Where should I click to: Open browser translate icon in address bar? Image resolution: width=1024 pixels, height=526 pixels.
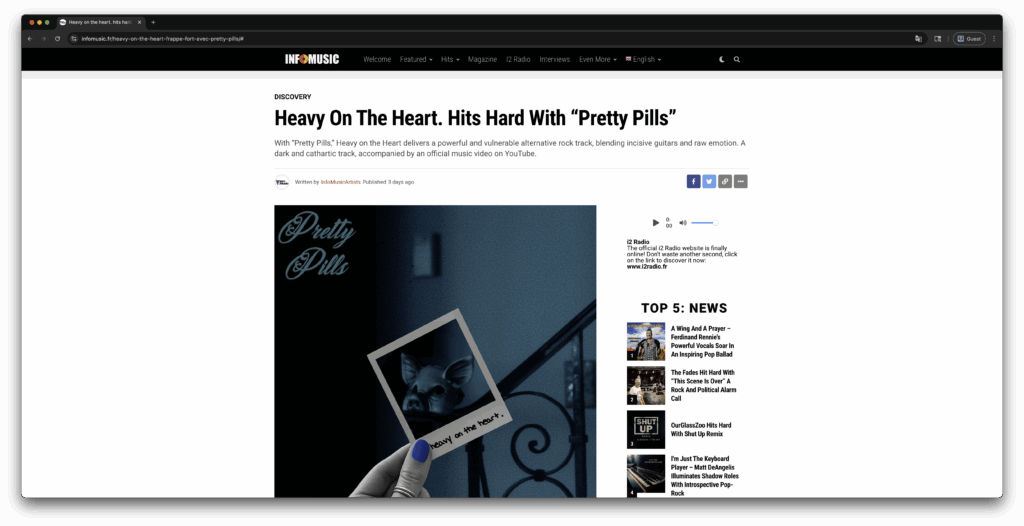point(918,39)
